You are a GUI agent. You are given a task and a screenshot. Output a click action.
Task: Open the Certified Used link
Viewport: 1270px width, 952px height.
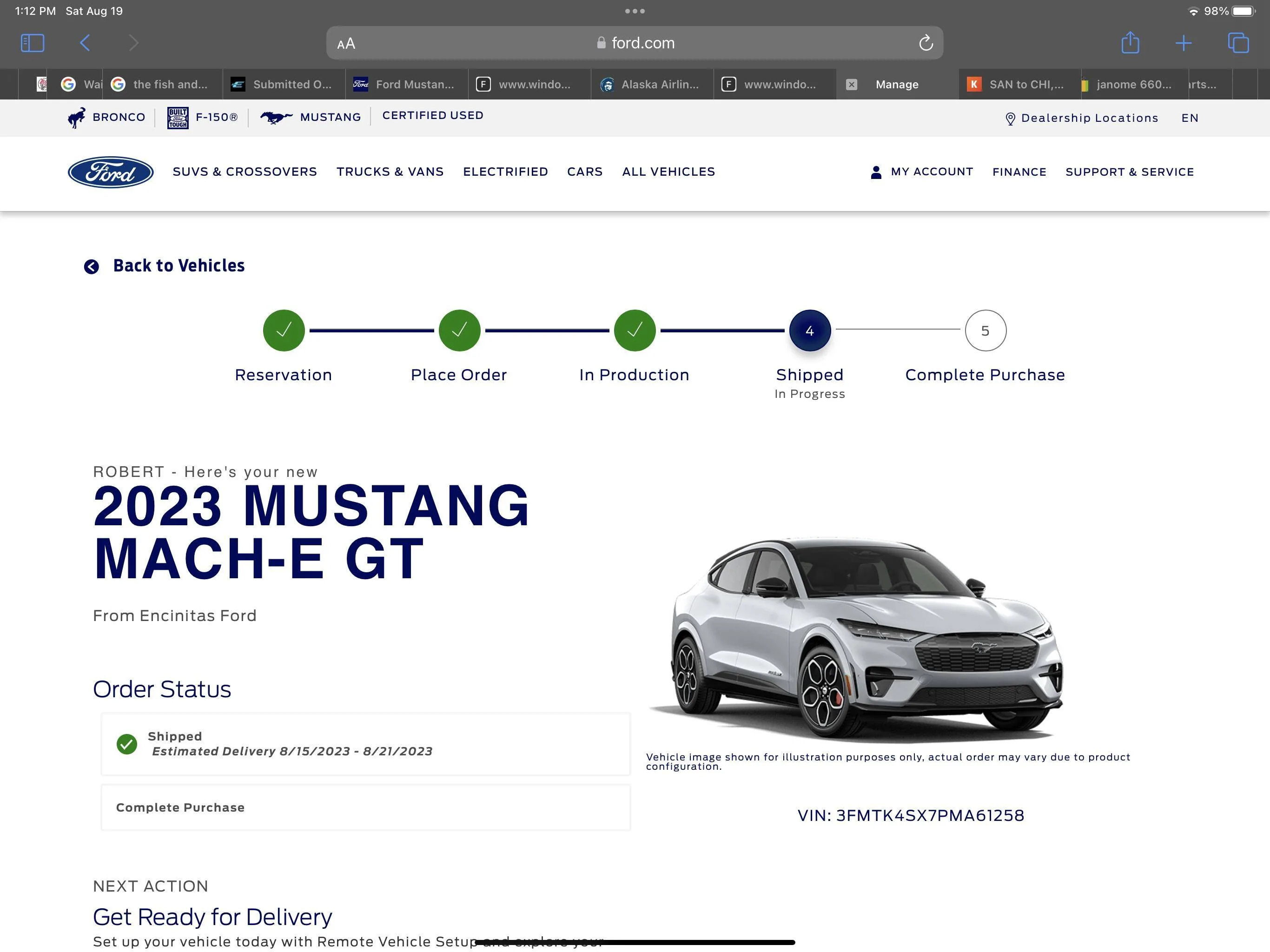coord(433,115)
